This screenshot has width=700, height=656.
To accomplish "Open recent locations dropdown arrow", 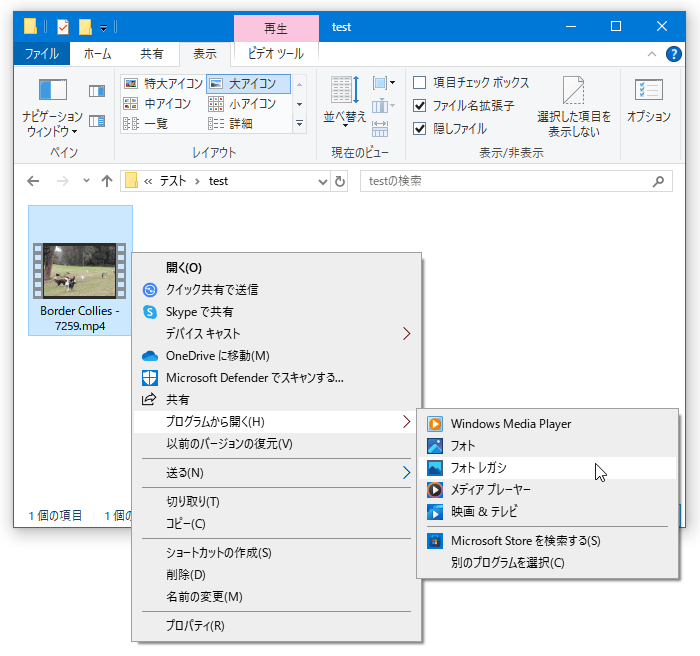I will [x=86, y=181].
